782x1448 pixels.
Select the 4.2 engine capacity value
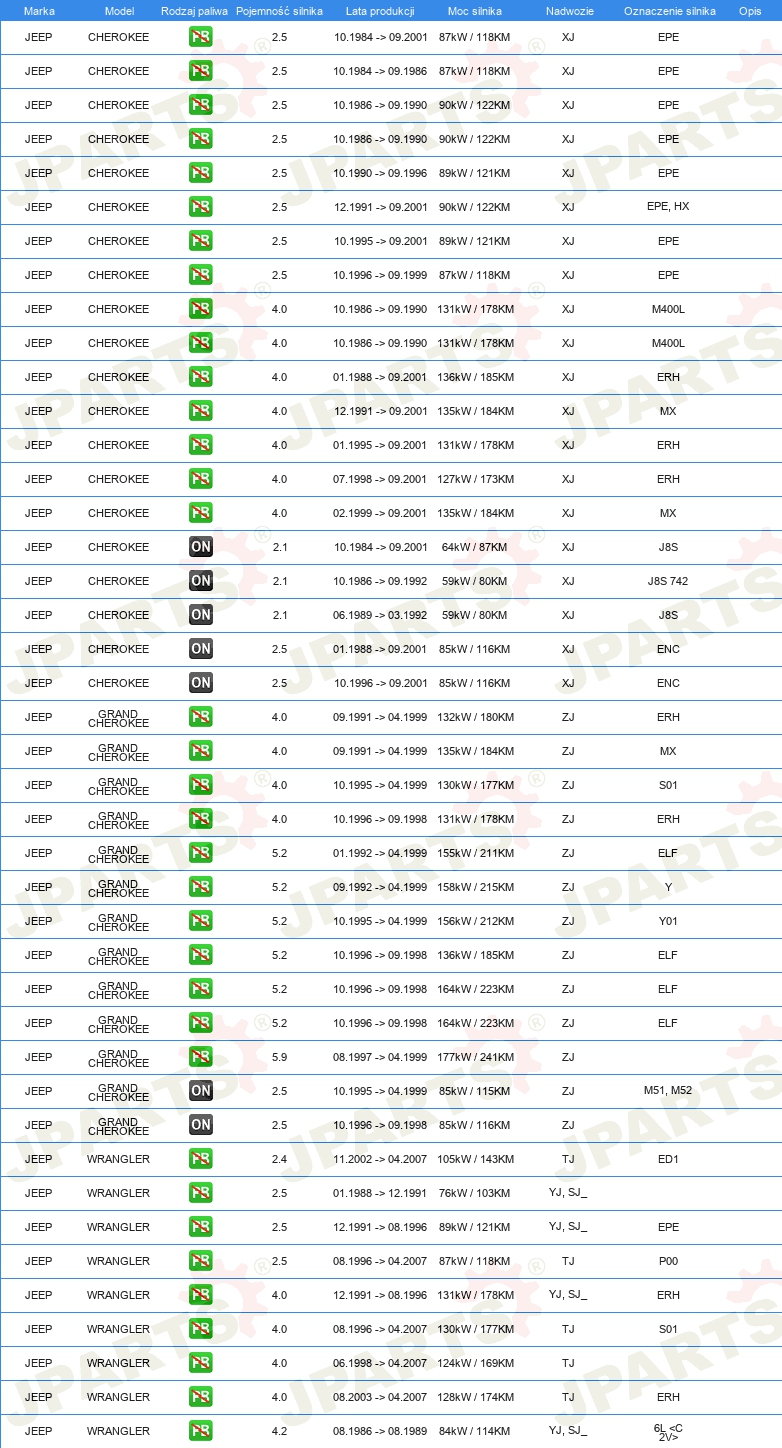(279, 1431)
